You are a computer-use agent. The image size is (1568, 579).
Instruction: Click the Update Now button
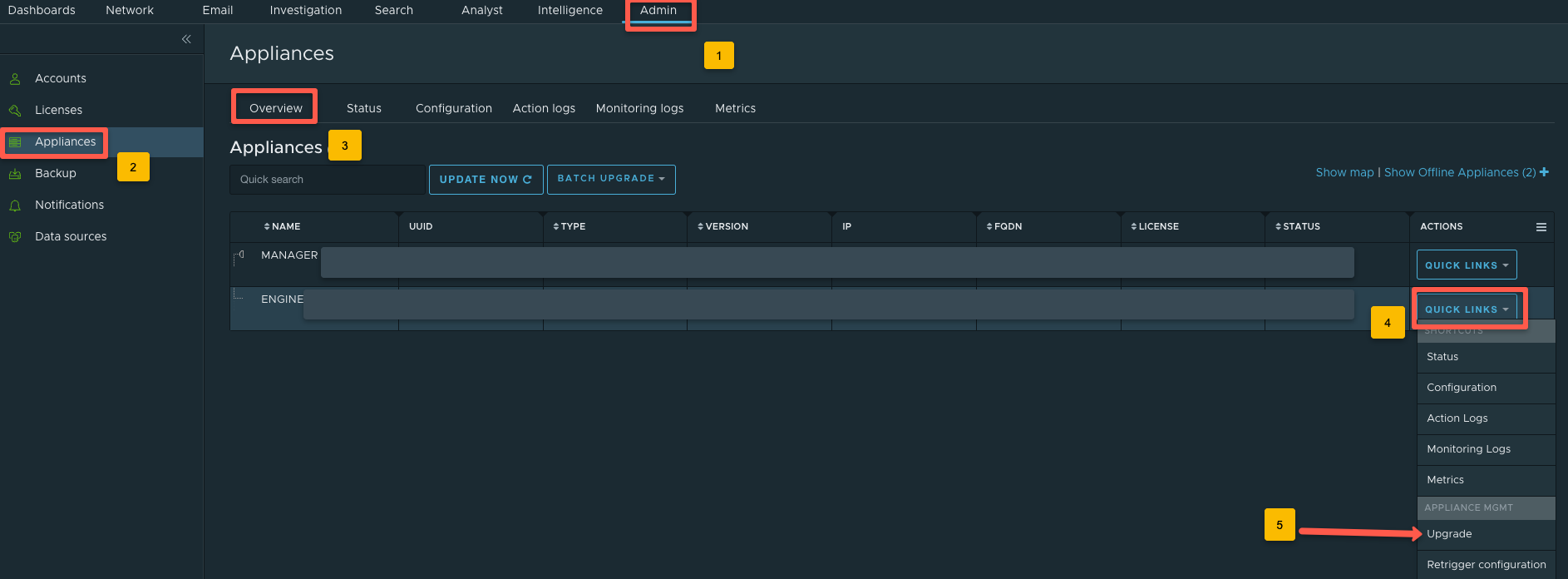tap(486, 180)
